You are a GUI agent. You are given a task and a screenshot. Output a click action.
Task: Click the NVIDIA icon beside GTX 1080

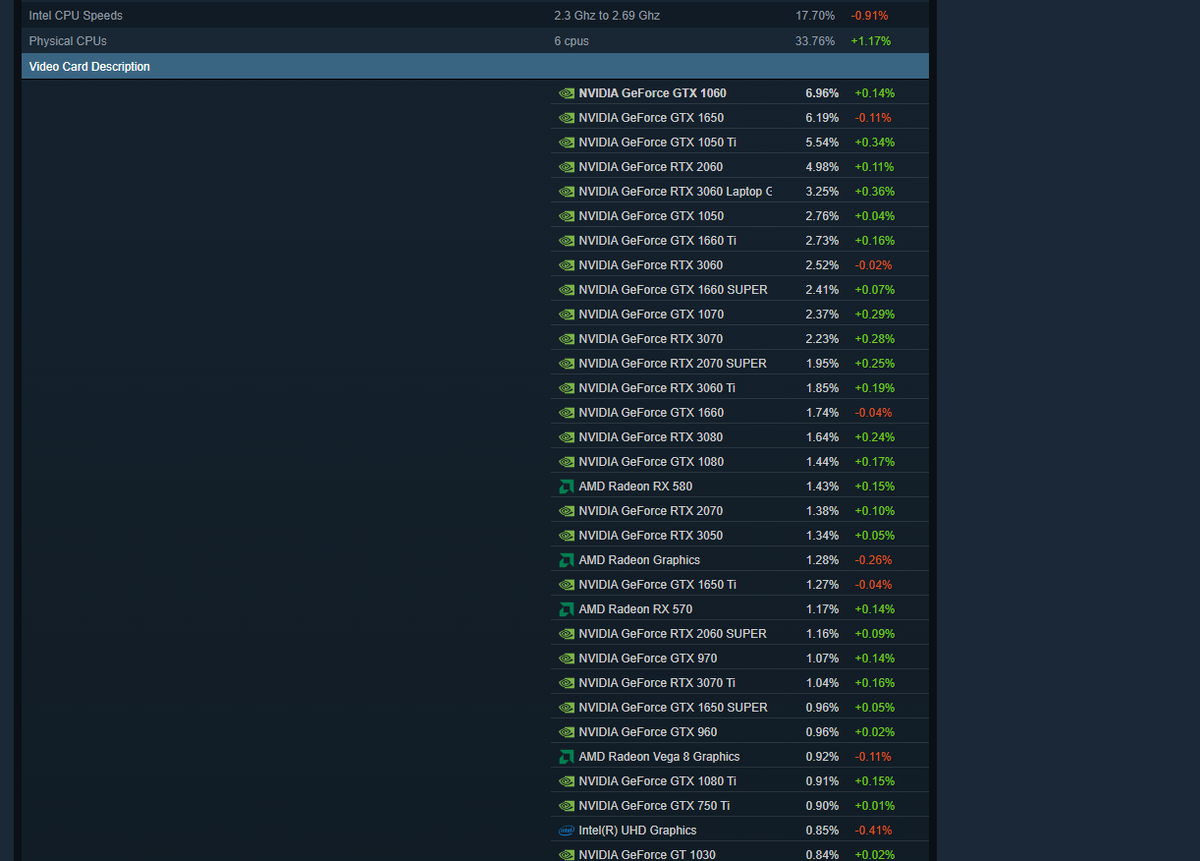566,462
